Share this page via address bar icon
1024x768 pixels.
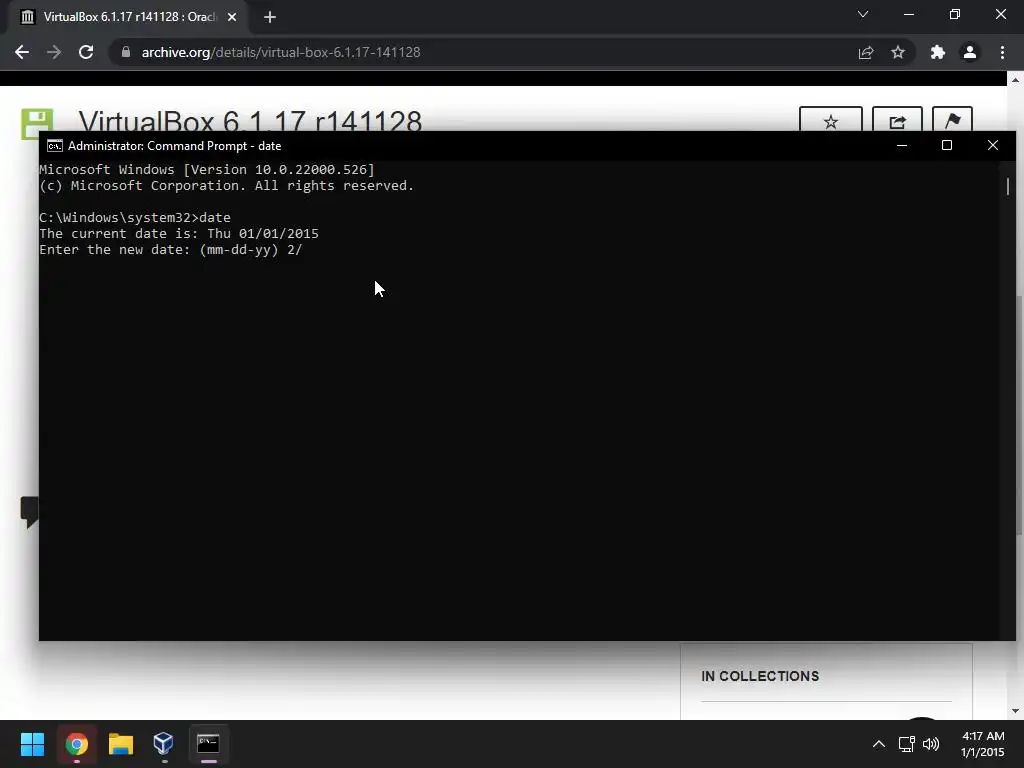[x=866, y=52]
